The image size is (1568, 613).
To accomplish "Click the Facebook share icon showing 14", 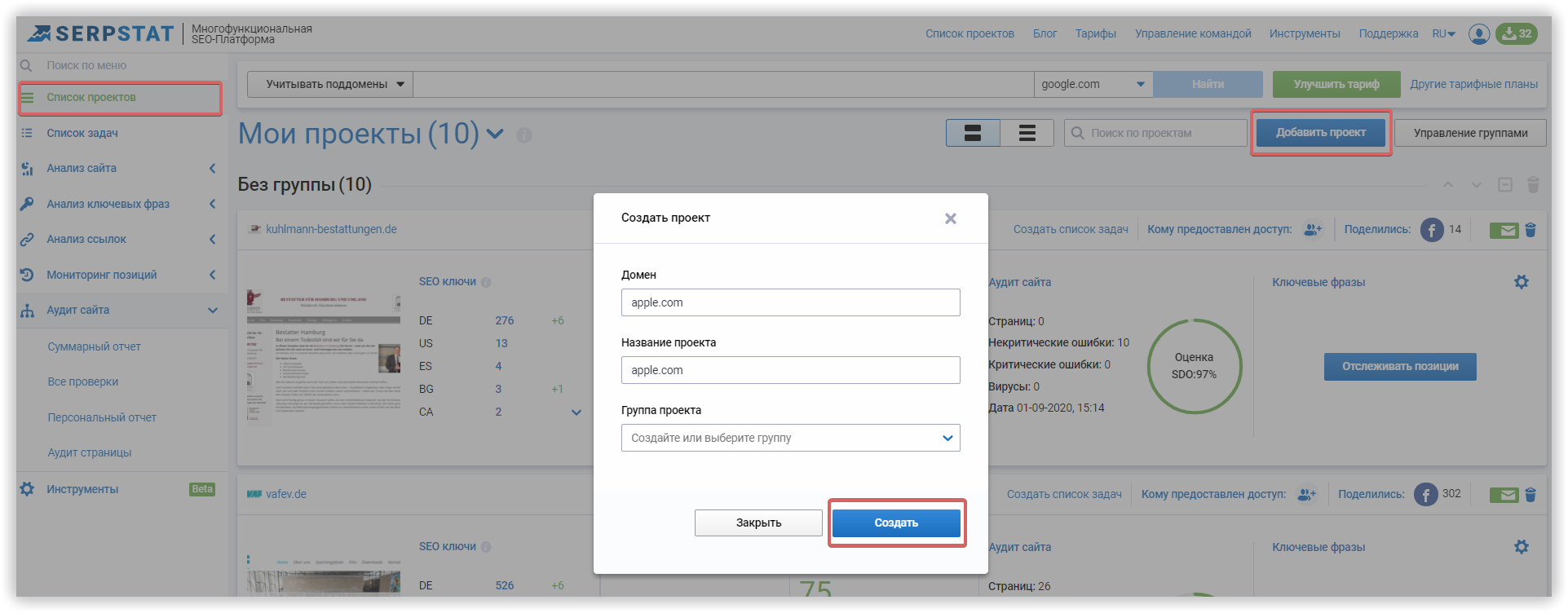I will point(1432,230).
